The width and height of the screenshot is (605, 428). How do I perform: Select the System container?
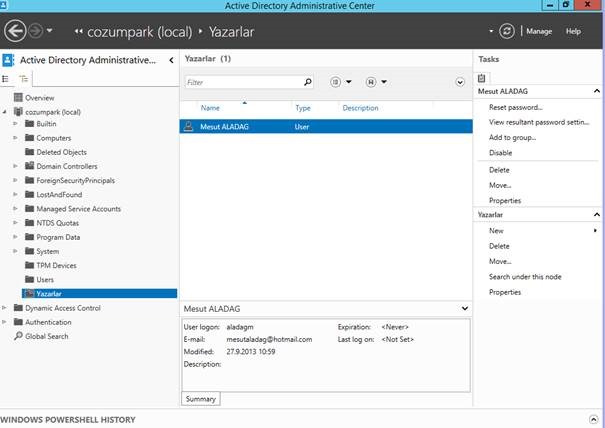pos(47,251)
